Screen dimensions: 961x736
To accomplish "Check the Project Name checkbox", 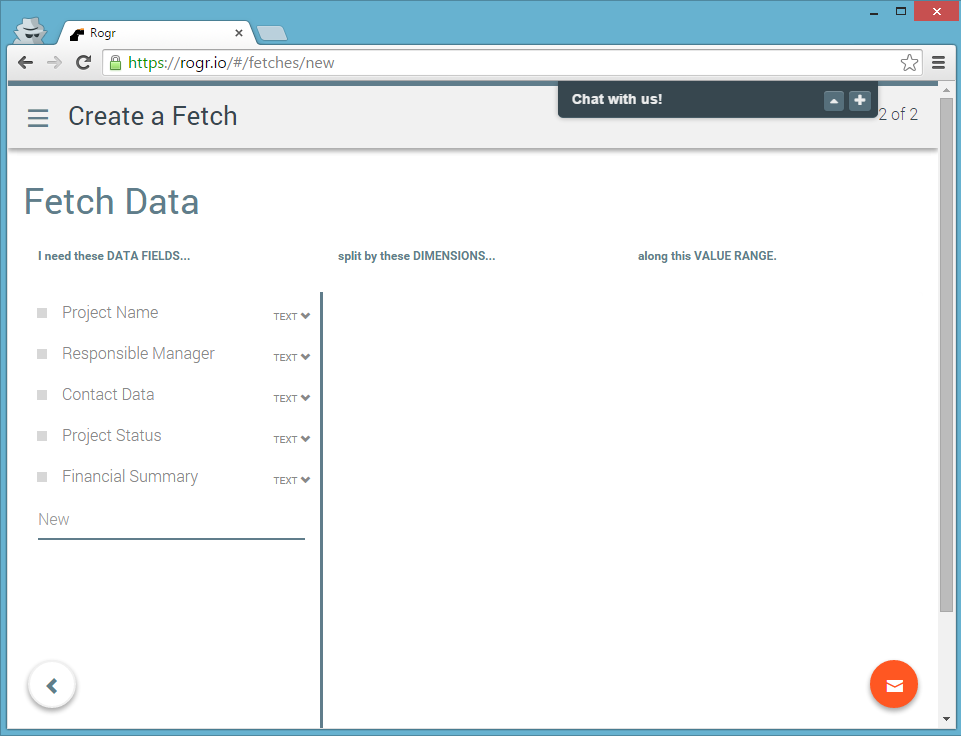I will click(41, 312).
